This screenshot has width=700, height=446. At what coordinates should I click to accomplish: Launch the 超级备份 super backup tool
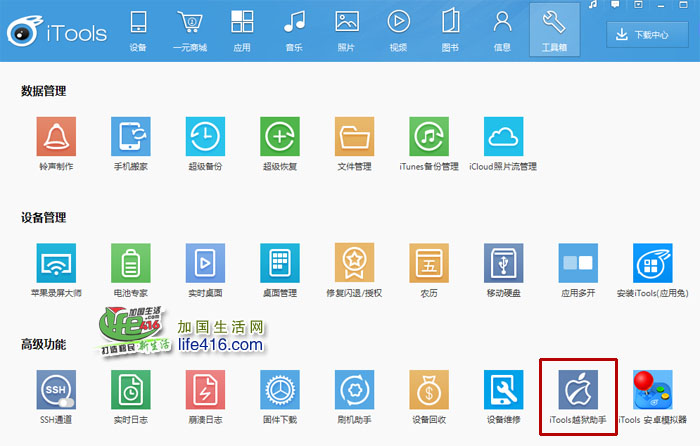coord(205,136)
